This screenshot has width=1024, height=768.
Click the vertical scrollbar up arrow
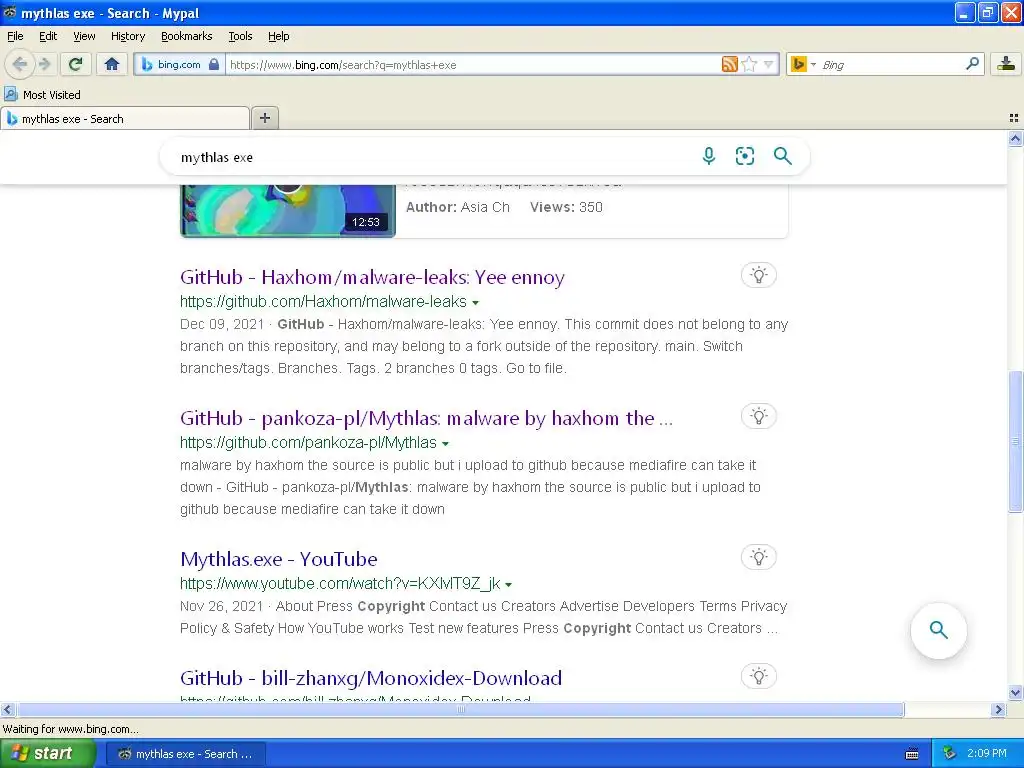pos(1016,138)
